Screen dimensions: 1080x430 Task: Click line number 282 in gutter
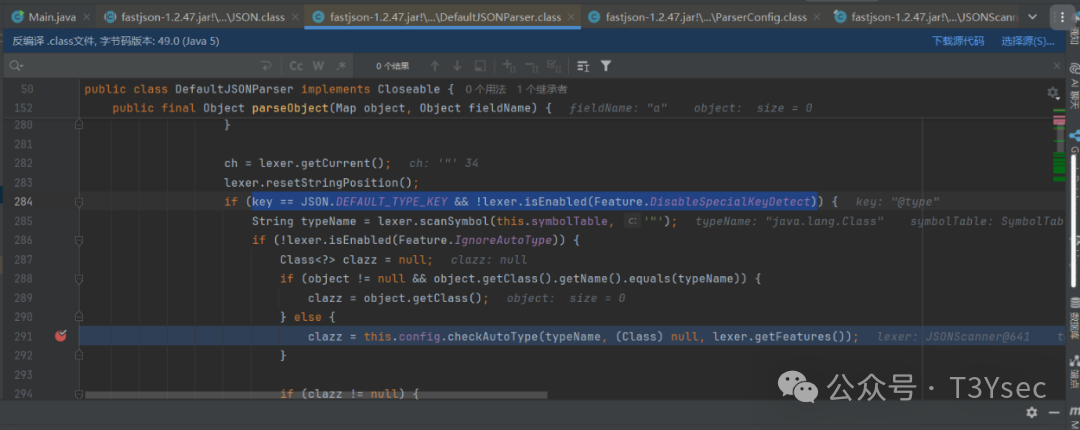pyautogui.click(x=23, y=163)
